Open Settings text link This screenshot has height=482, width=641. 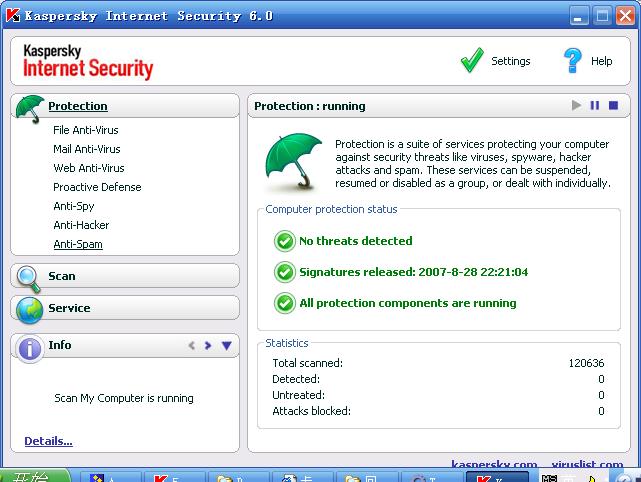[511, 61]
